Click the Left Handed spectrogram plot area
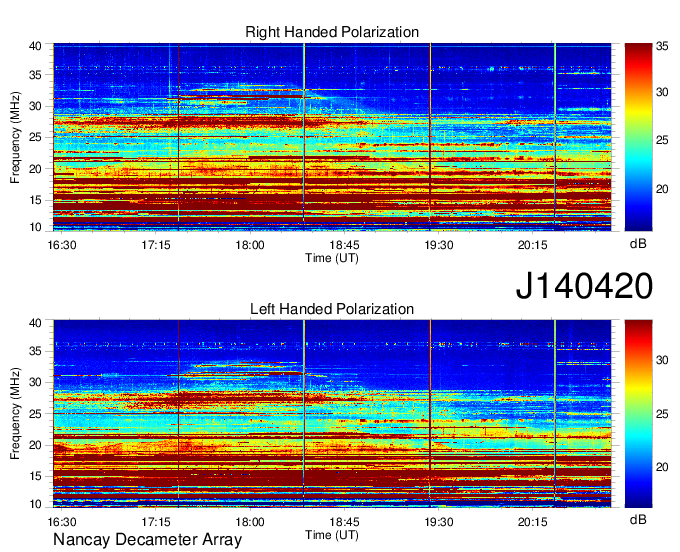 (332, 414)
